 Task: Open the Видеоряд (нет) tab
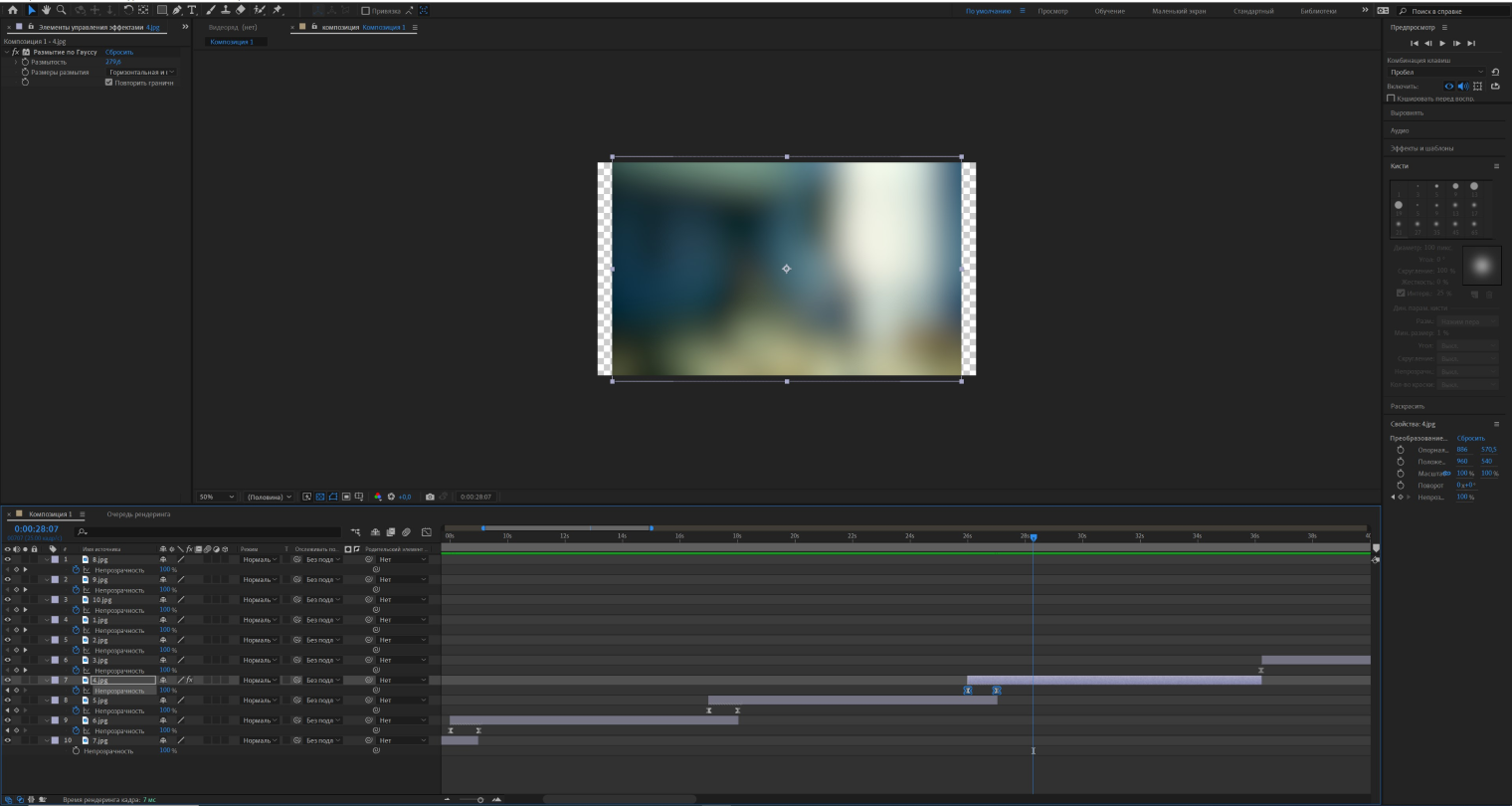coord(233,27)
